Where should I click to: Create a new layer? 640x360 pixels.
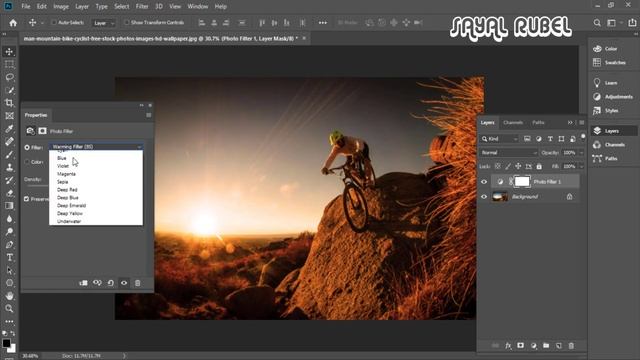559,346
